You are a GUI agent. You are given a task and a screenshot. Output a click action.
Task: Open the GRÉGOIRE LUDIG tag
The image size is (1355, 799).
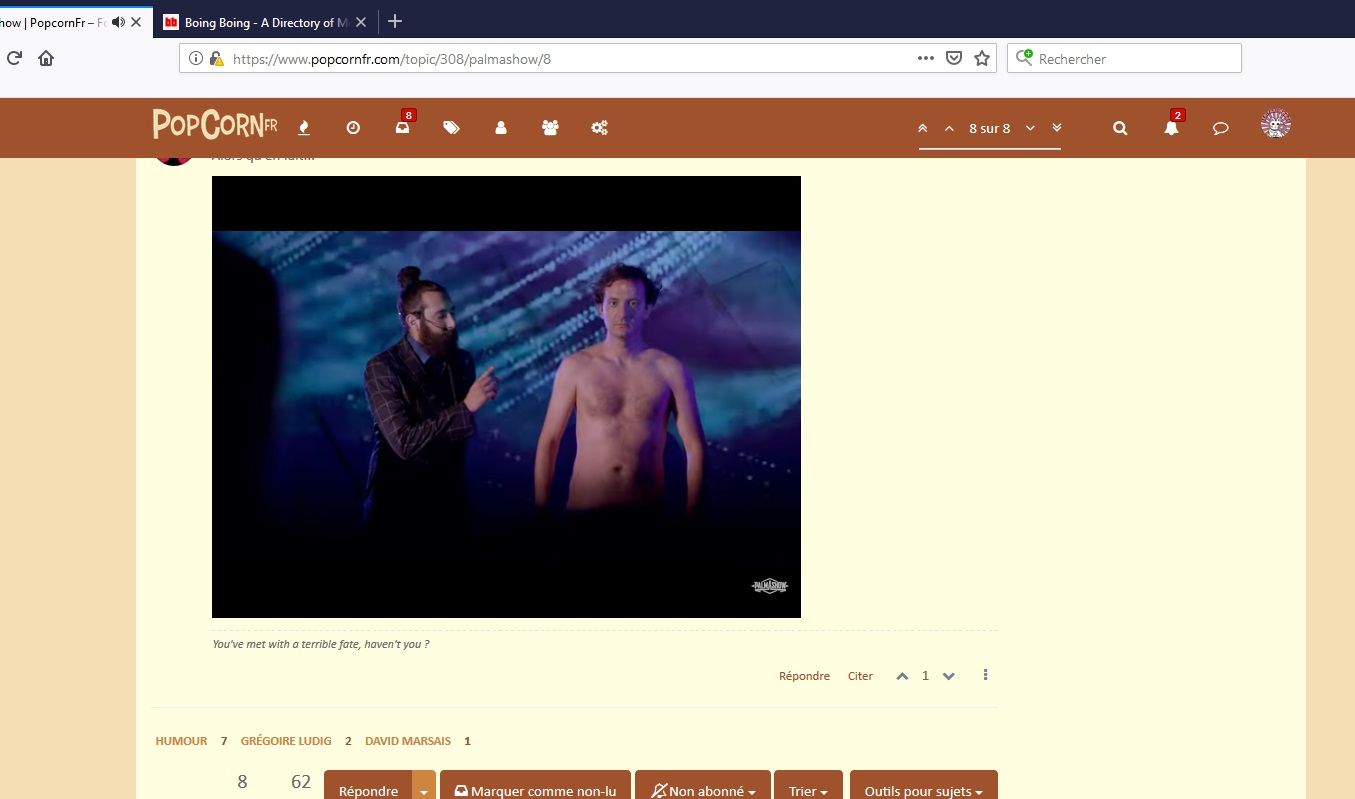click(x=286, y=741)
